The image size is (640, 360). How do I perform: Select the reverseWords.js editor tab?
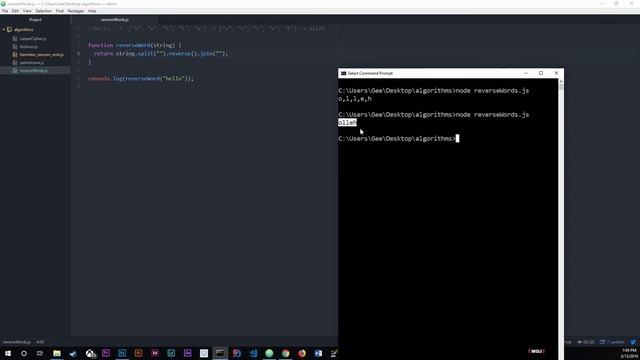point(115,20)
